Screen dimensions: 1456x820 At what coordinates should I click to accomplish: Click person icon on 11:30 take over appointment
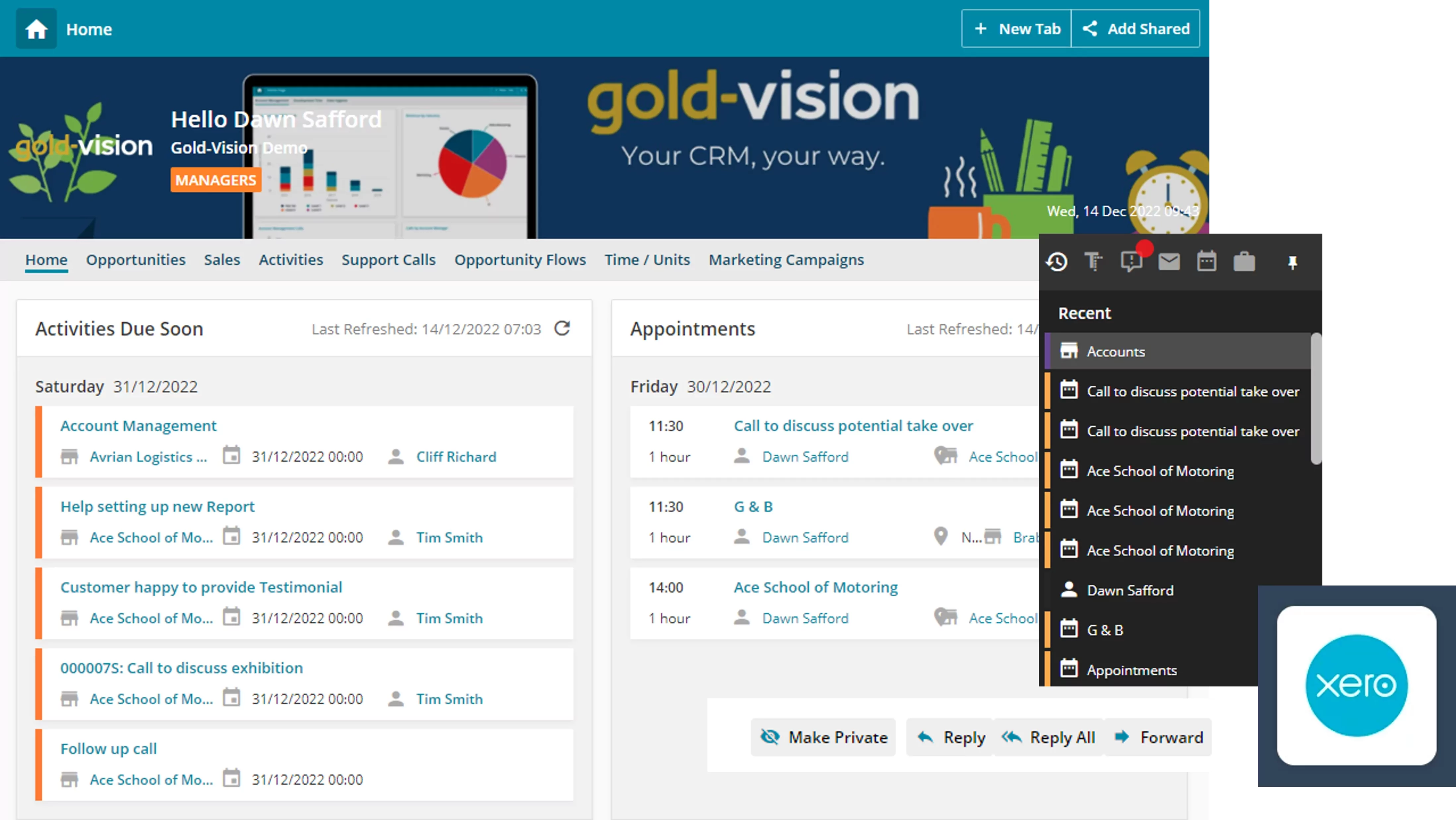tap(742, 456)
